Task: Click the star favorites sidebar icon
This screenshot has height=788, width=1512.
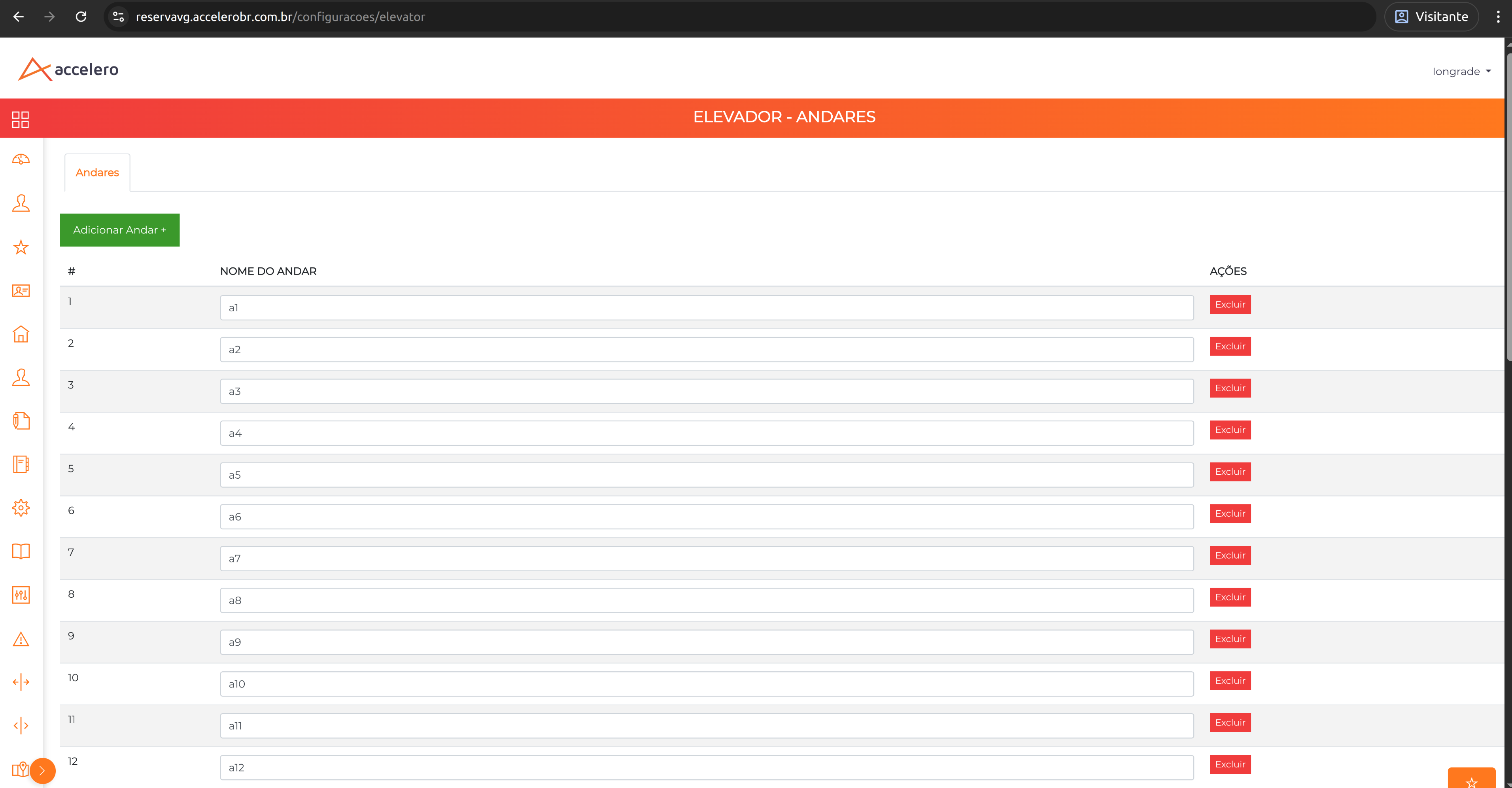Action: coord(21,247)
